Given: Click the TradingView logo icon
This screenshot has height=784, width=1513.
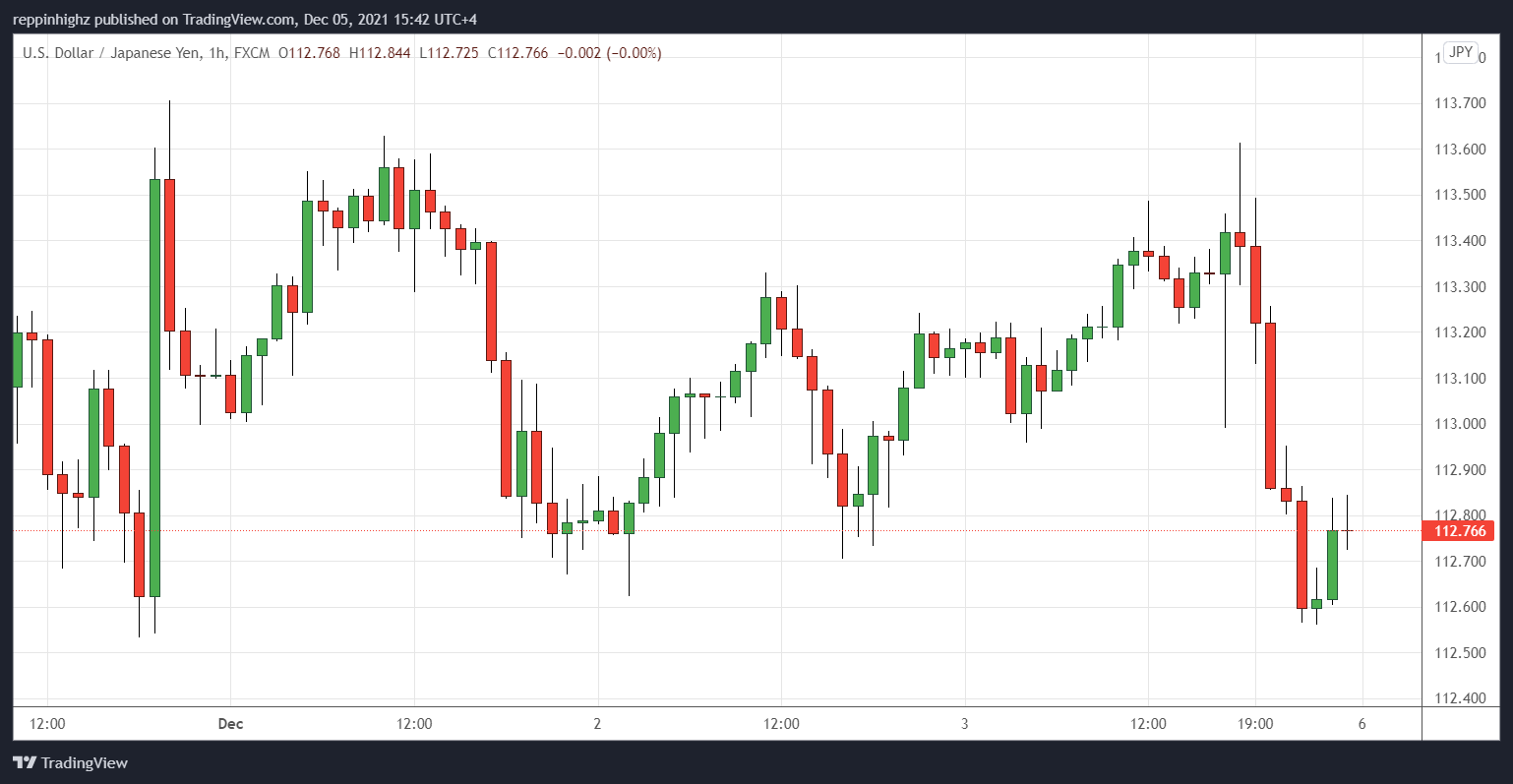Looking at the screenshot, I should click(x=25, y=762).
